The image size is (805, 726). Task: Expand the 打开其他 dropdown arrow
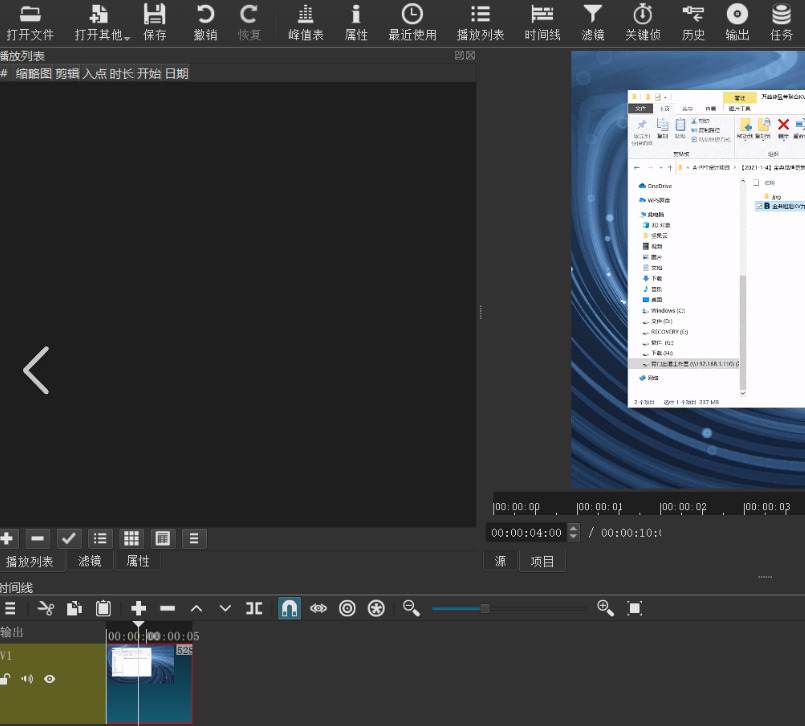click(127, 38)
